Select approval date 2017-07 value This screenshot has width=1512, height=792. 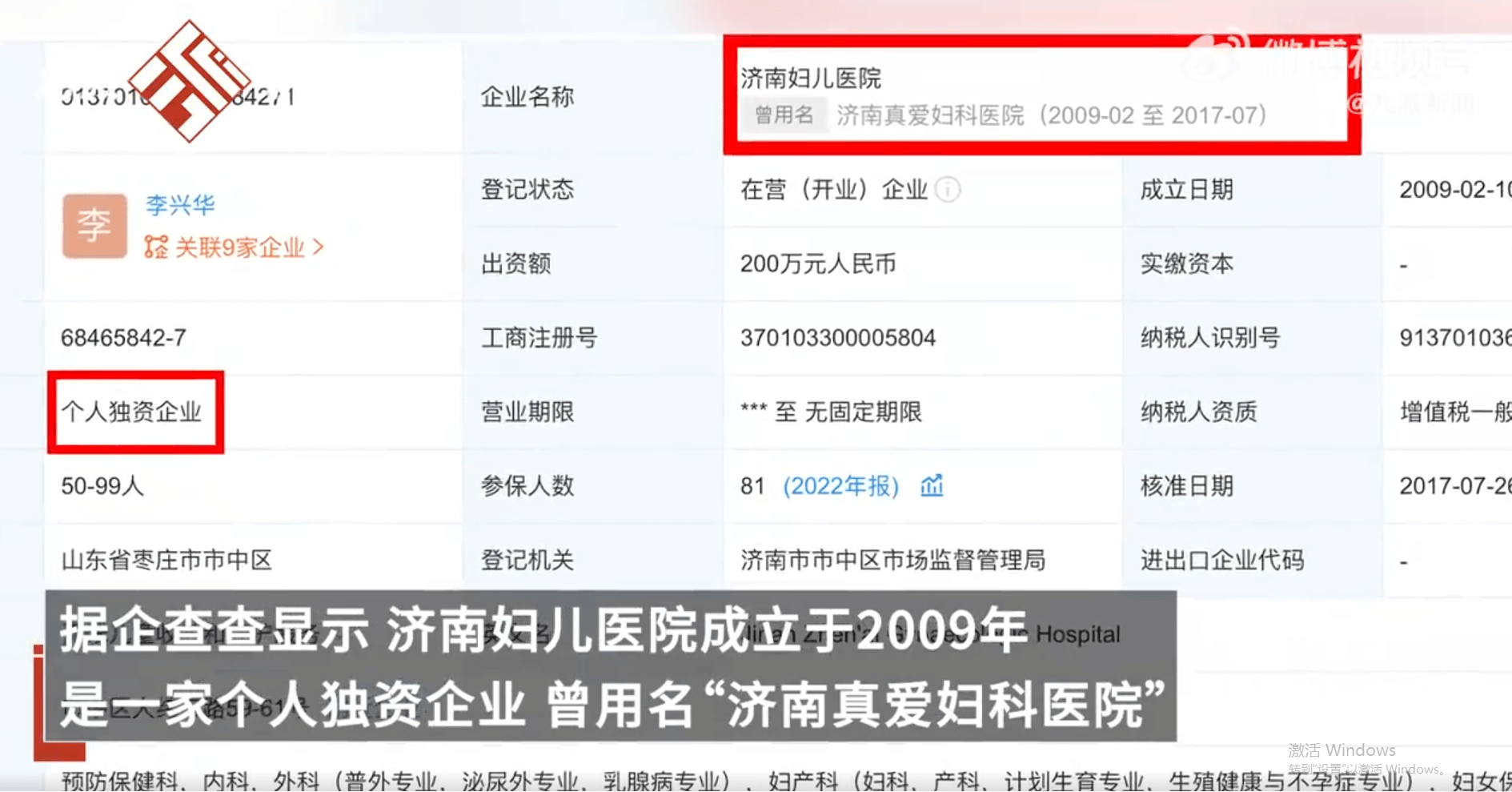[1455, 485]
